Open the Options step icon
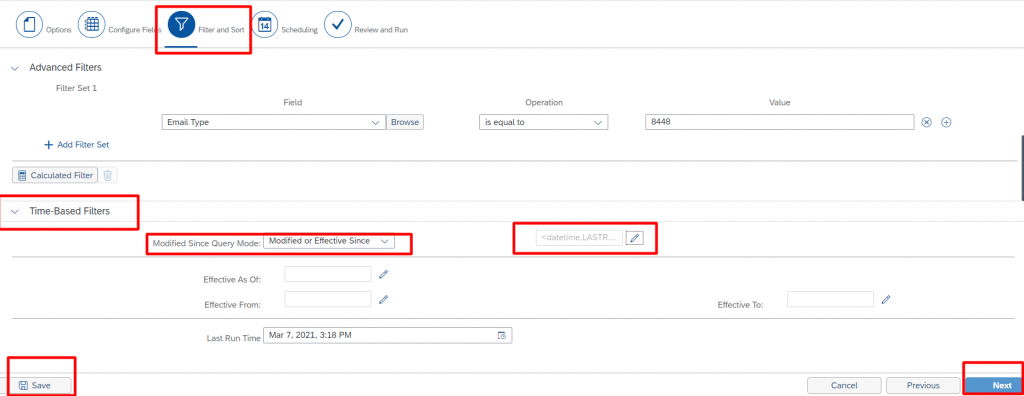The image size is (1024, 396). [29, 25]
